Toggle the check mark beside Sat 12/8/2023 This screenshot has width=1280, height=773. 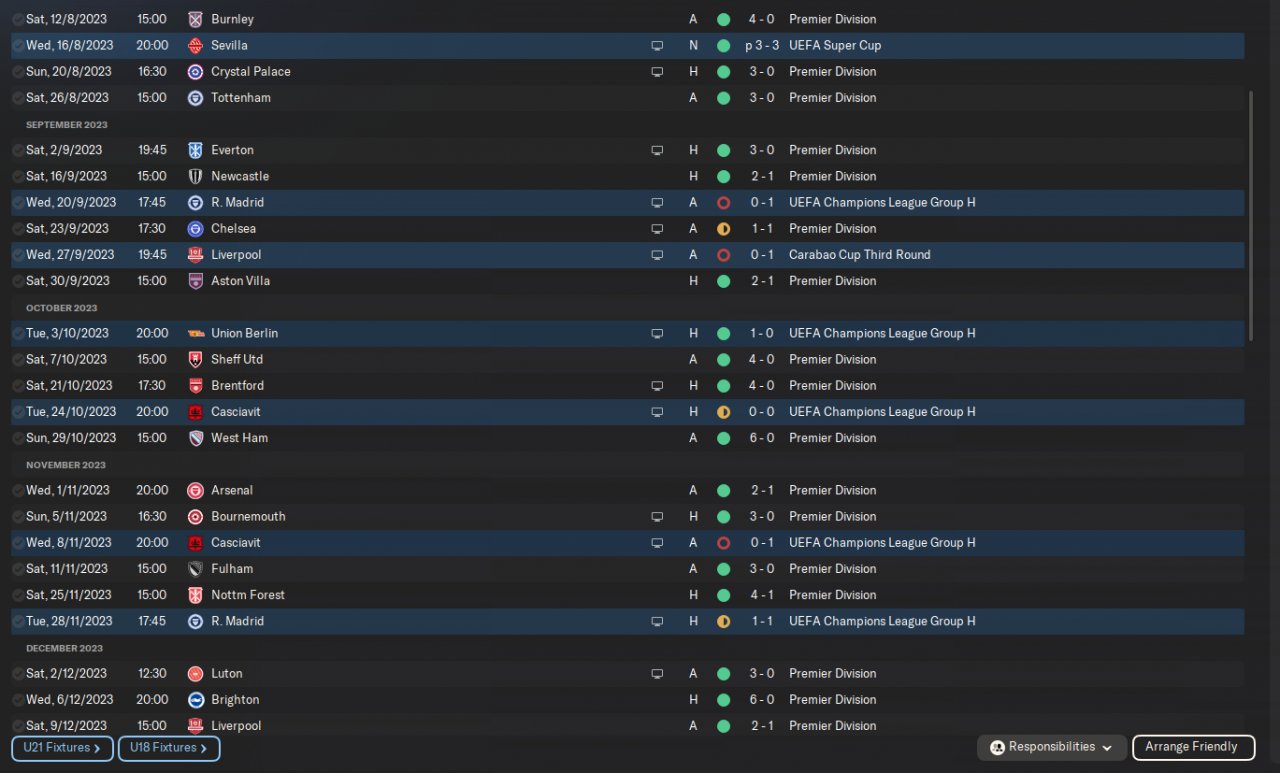coord(18,19)
